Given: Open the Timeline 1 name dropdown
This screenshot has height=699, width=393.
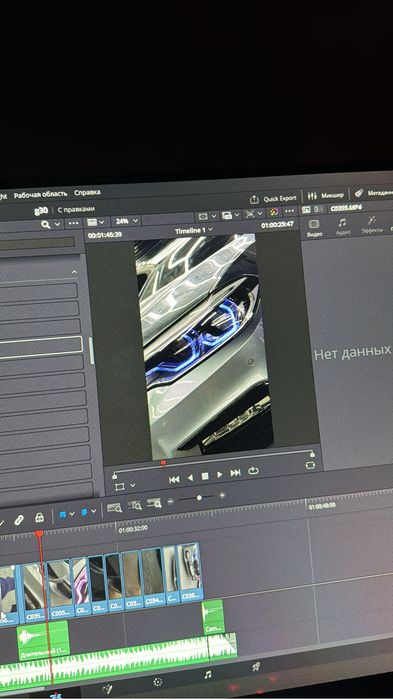Looking at the screenshot, I should 193,230.
